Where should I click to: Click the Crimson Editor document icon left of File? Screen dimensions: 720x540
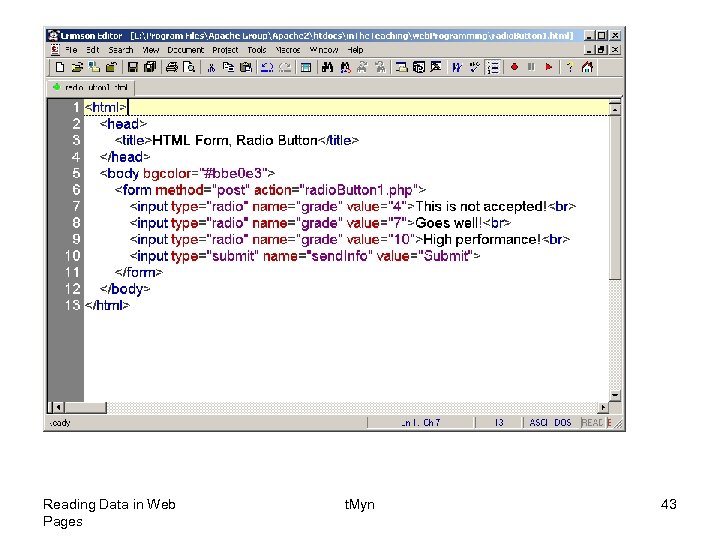(x=55, y=49)
